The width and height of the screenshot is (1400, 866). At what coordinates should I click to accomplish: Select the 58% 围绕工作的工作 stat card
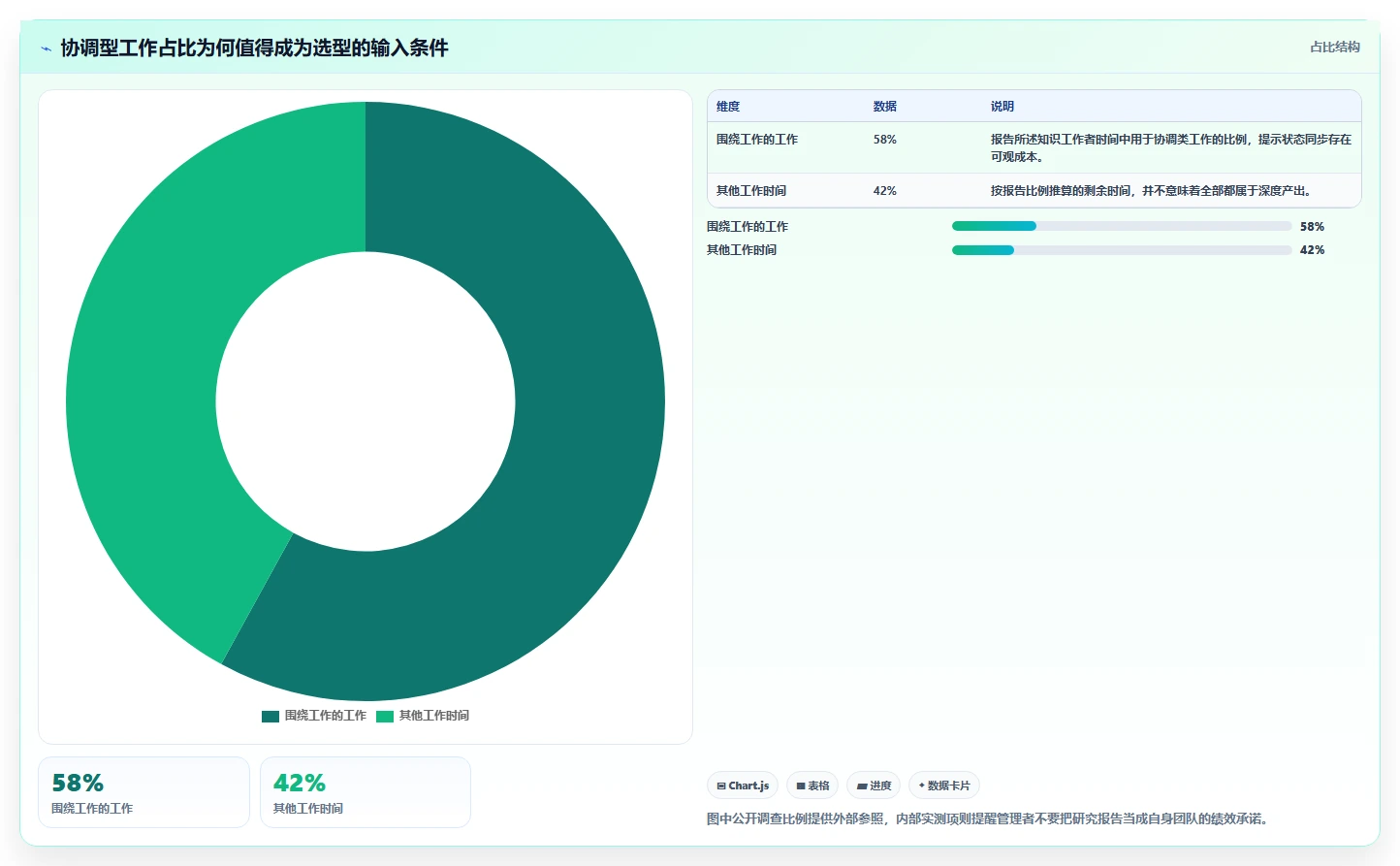pos(143,792)
